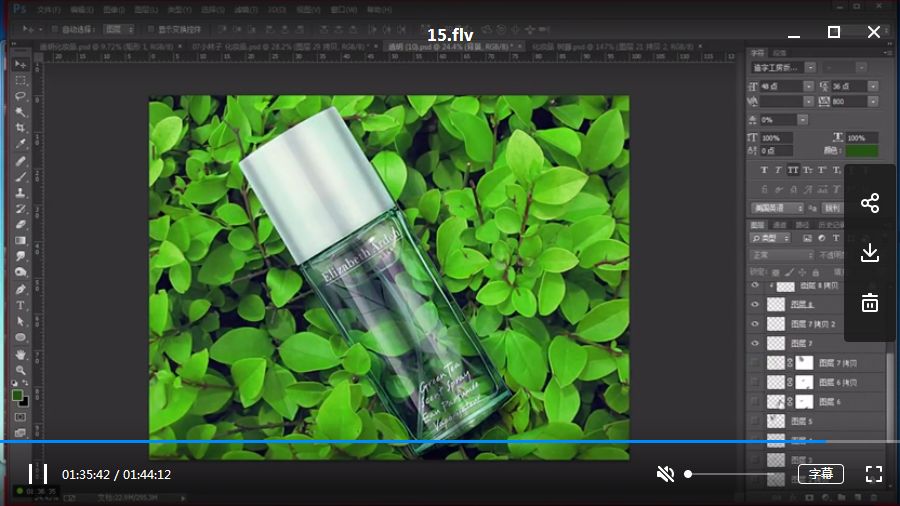Click the vertical scale 100% field
The height and width of the screenshot is (506, 900).
776,138
